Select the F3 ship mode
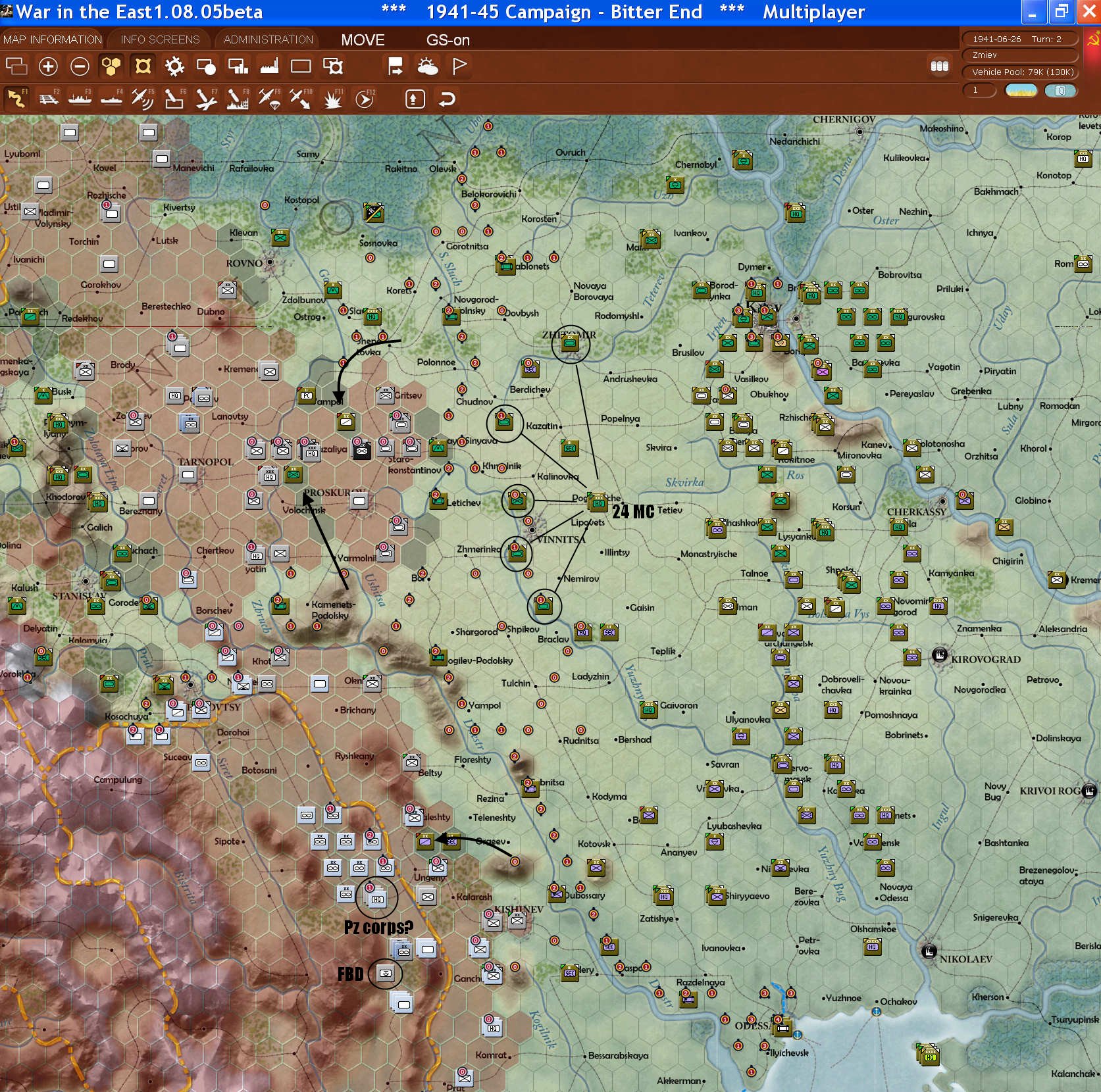 click(x=80, y=99)
